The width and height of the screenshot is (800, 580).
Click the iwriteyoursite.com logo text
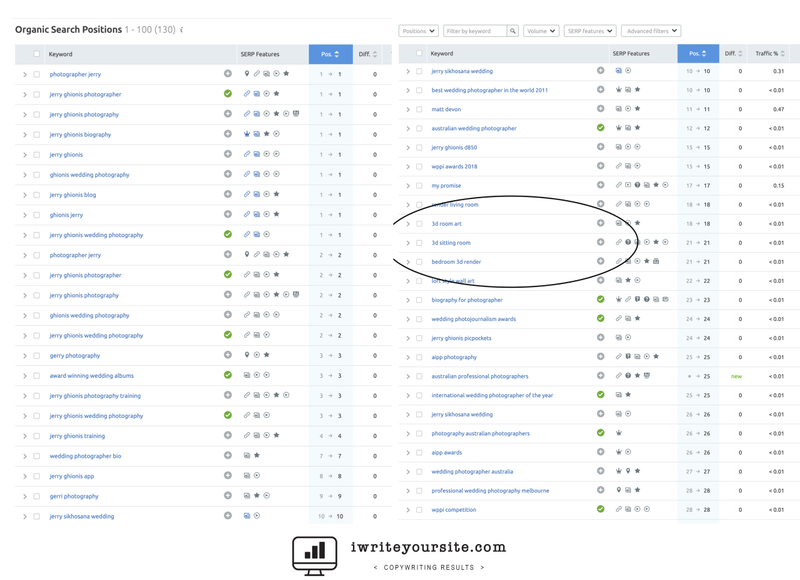click(x=428, y=547)
